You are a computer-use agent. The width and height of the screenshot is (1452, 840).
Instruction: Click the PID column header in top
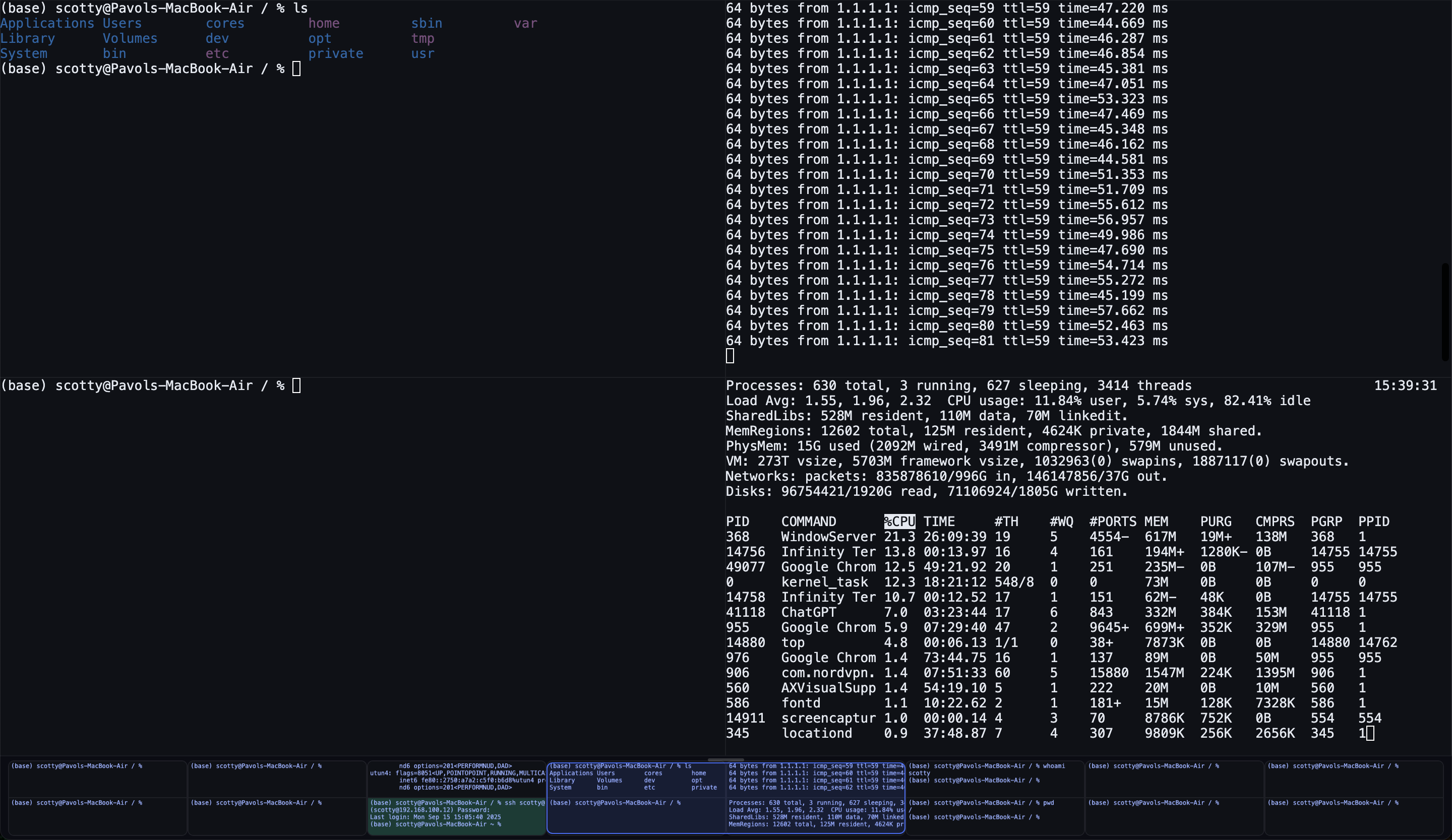tap(738, 522)
